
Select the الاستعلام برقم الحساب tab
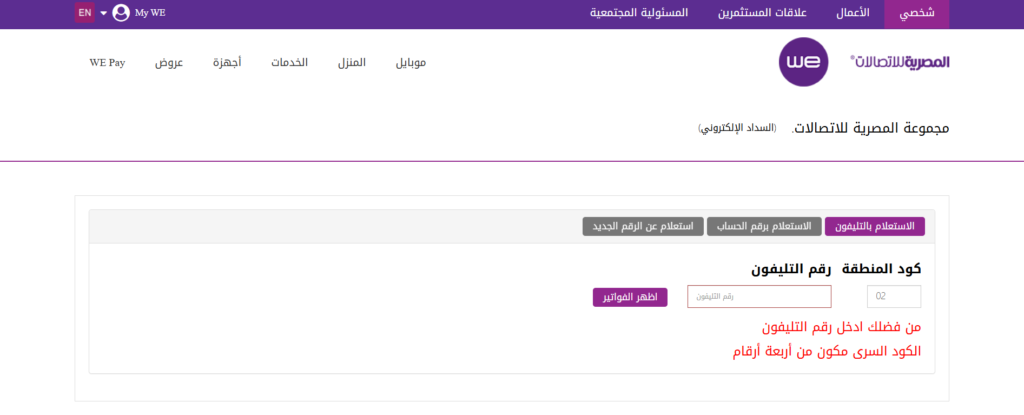763,227
